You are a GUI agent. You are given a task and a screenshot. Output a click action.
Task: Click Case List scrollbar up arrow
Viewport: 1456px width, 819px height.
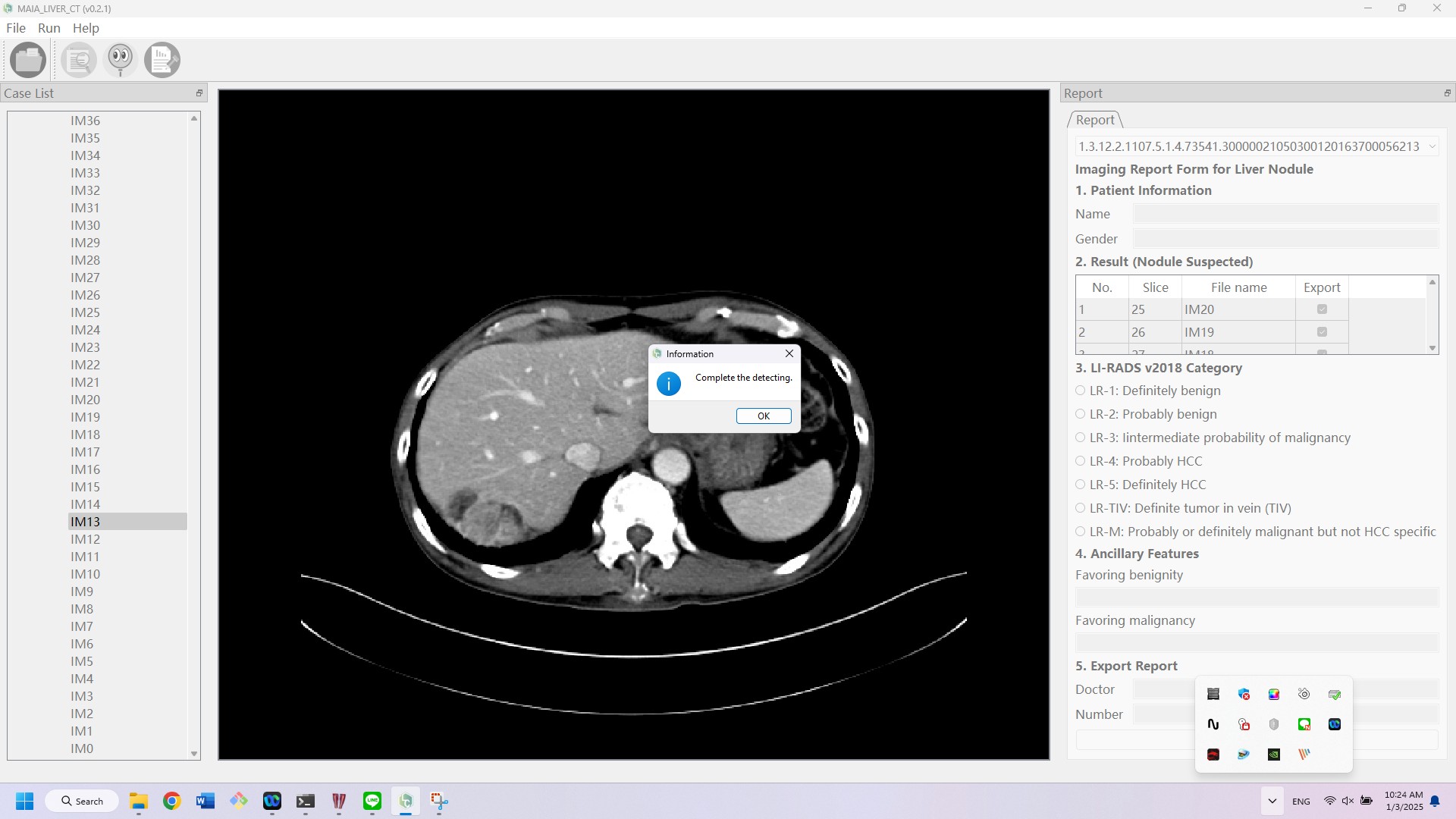(194, 118)
